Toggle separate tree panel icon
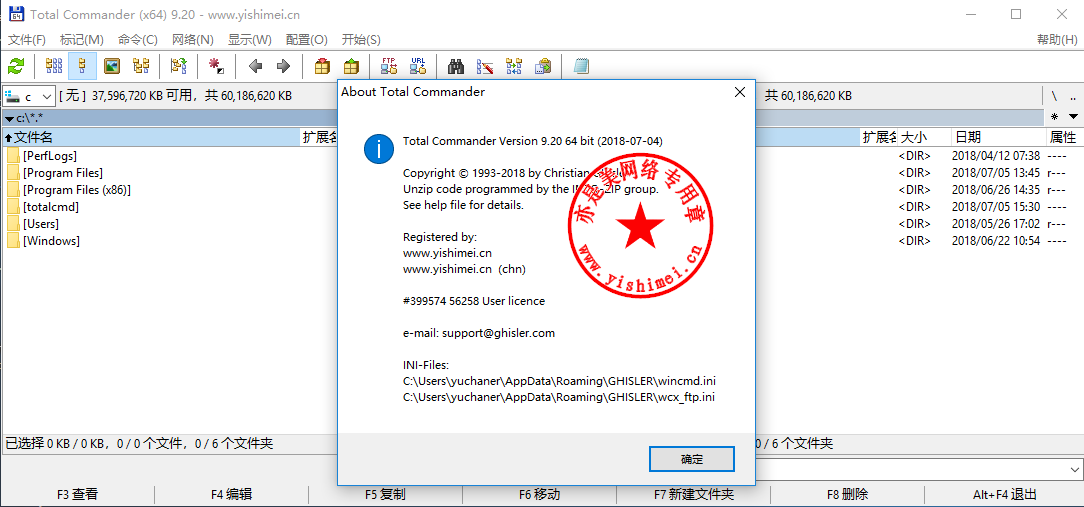1084x507 pixels. pos(179,66)
